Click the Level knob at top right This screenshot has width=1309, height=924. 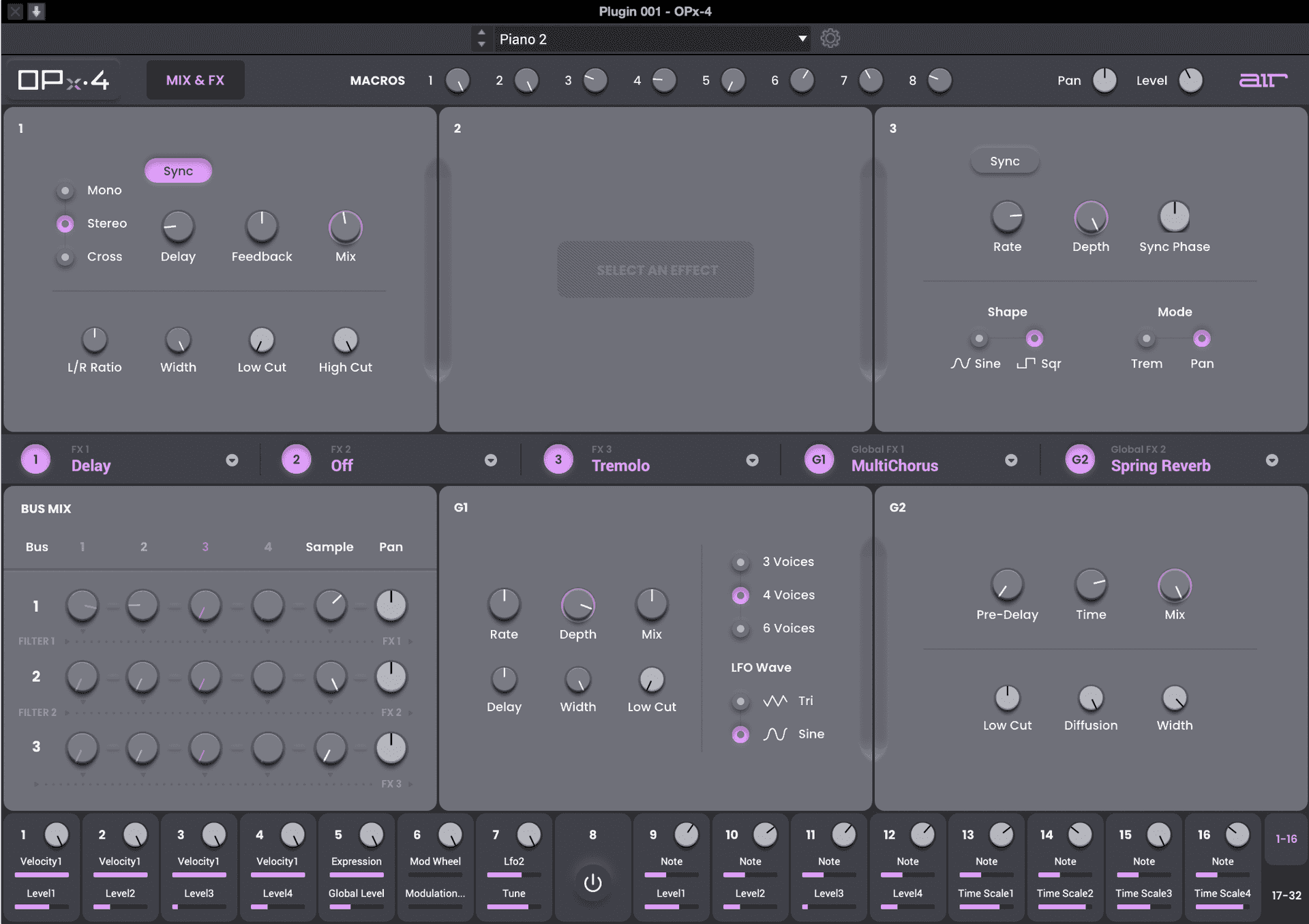click(1190, 80)
